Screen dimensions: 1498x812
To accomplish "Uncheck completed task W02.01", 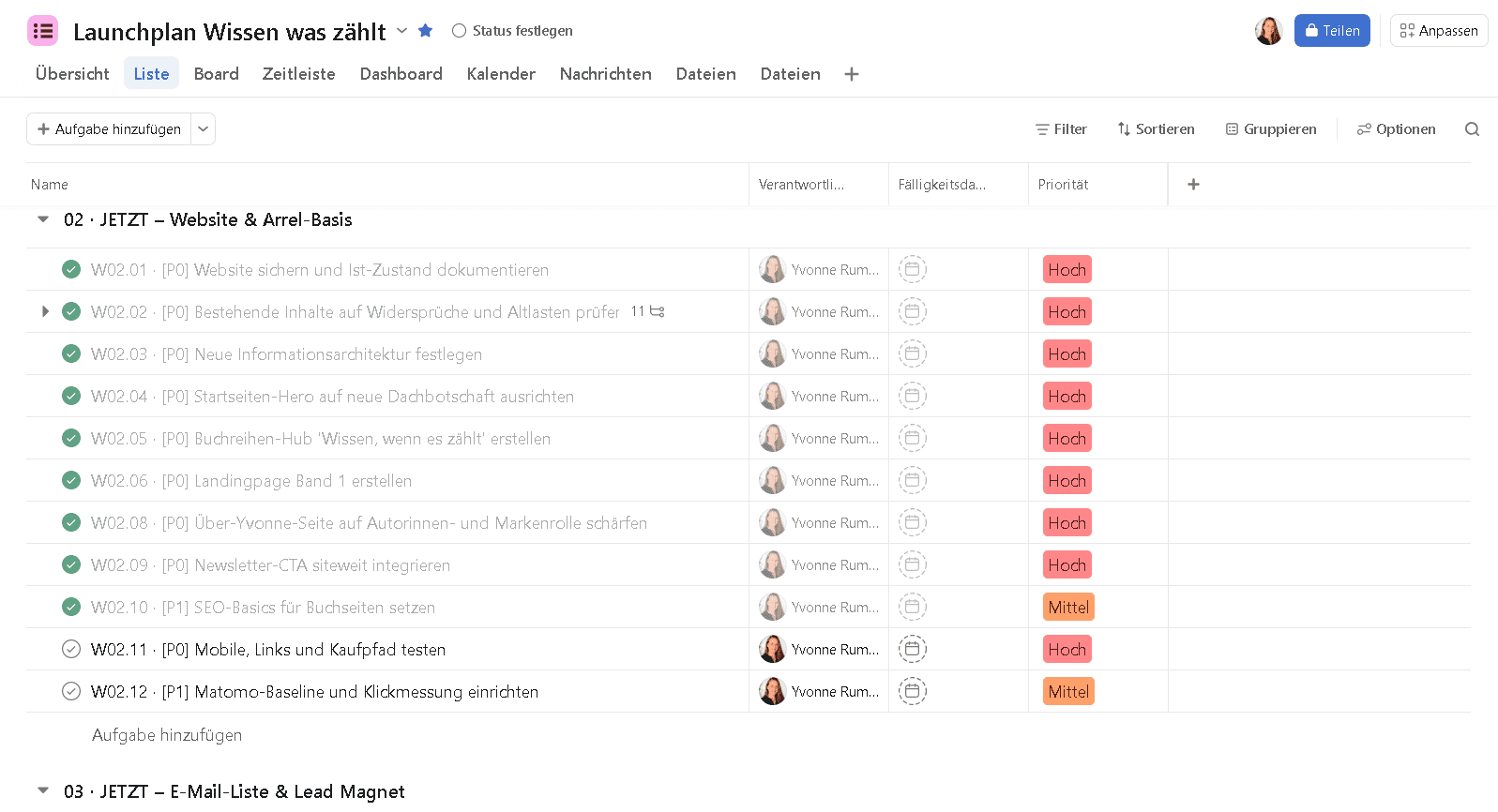I will click(71, 269).
